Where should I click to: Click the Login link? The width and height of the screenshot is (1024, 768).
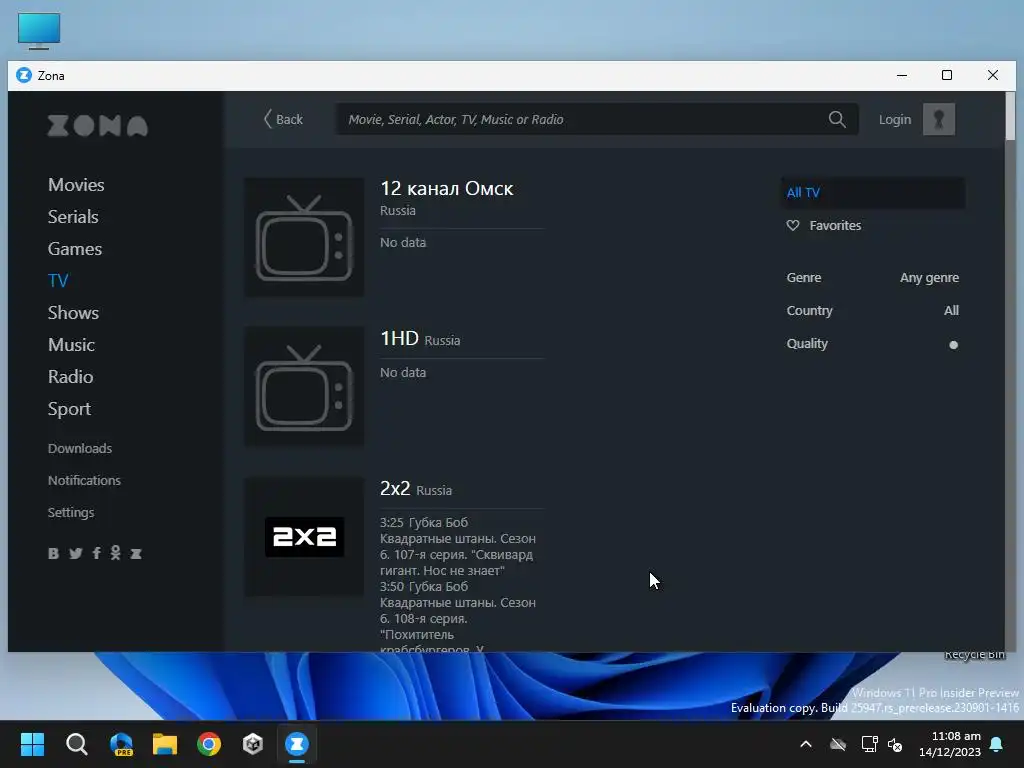click(895, 120)
